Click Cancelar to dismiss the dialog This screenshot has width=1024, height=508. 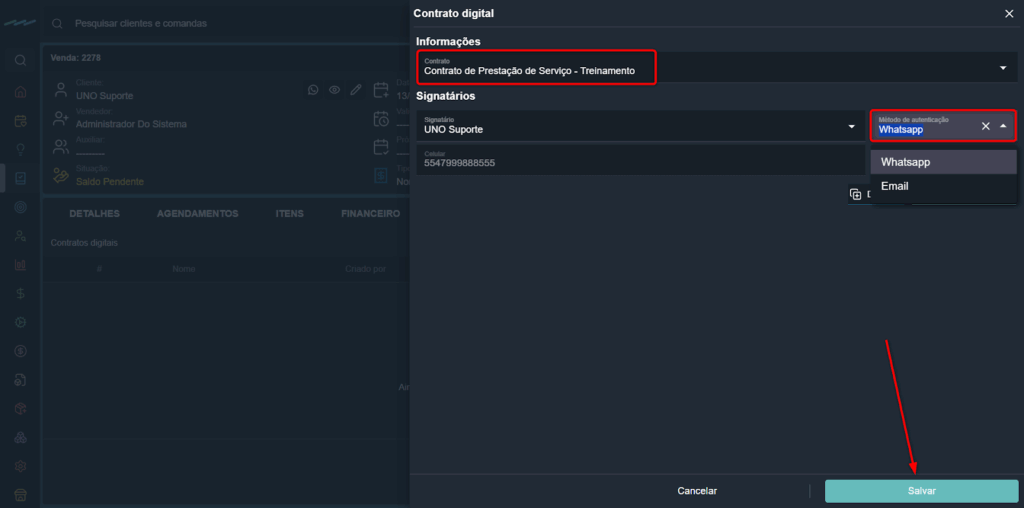[697, 491]
